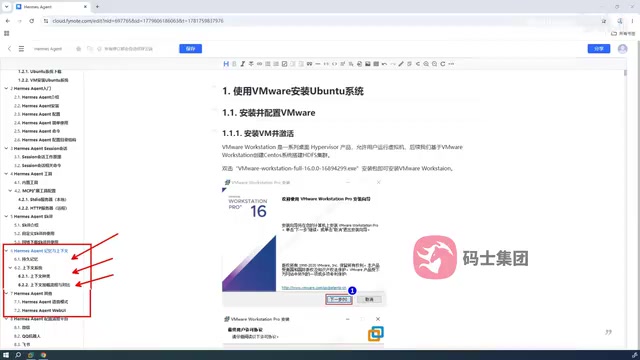The width and height of the screenshot is (640, 360).
Task: Collapse section 3 Hermes Agent Session会话
Action: pos(6,148)
